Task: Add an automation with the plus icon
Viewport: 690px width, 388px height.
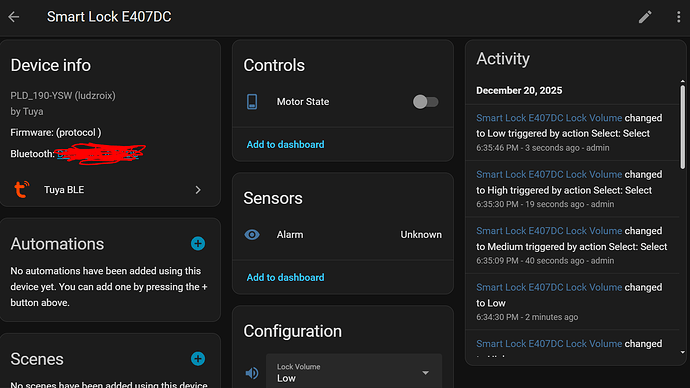Action: (198, 243)
